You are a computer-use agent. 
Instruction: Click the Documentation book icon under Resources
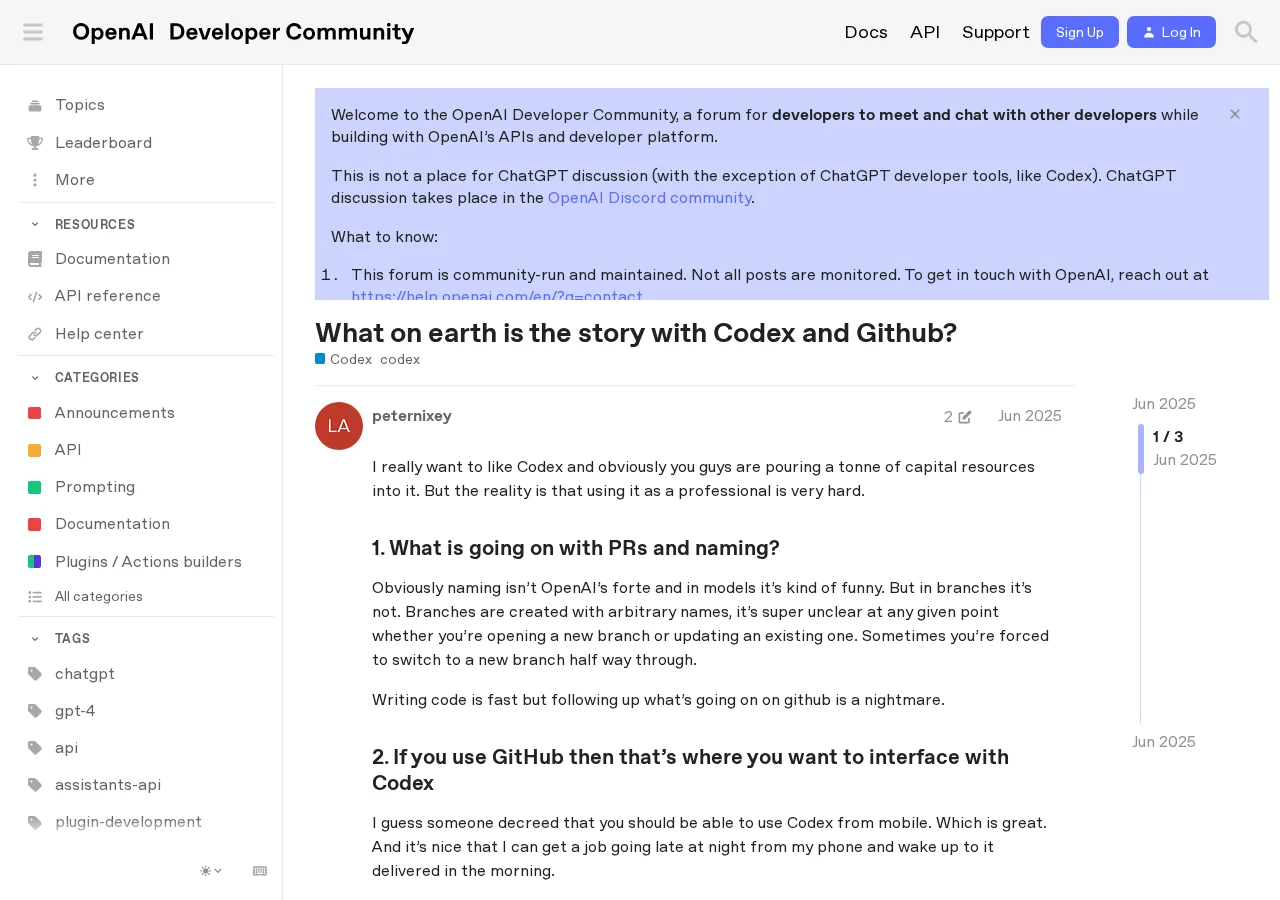click(x=35, y=259)
